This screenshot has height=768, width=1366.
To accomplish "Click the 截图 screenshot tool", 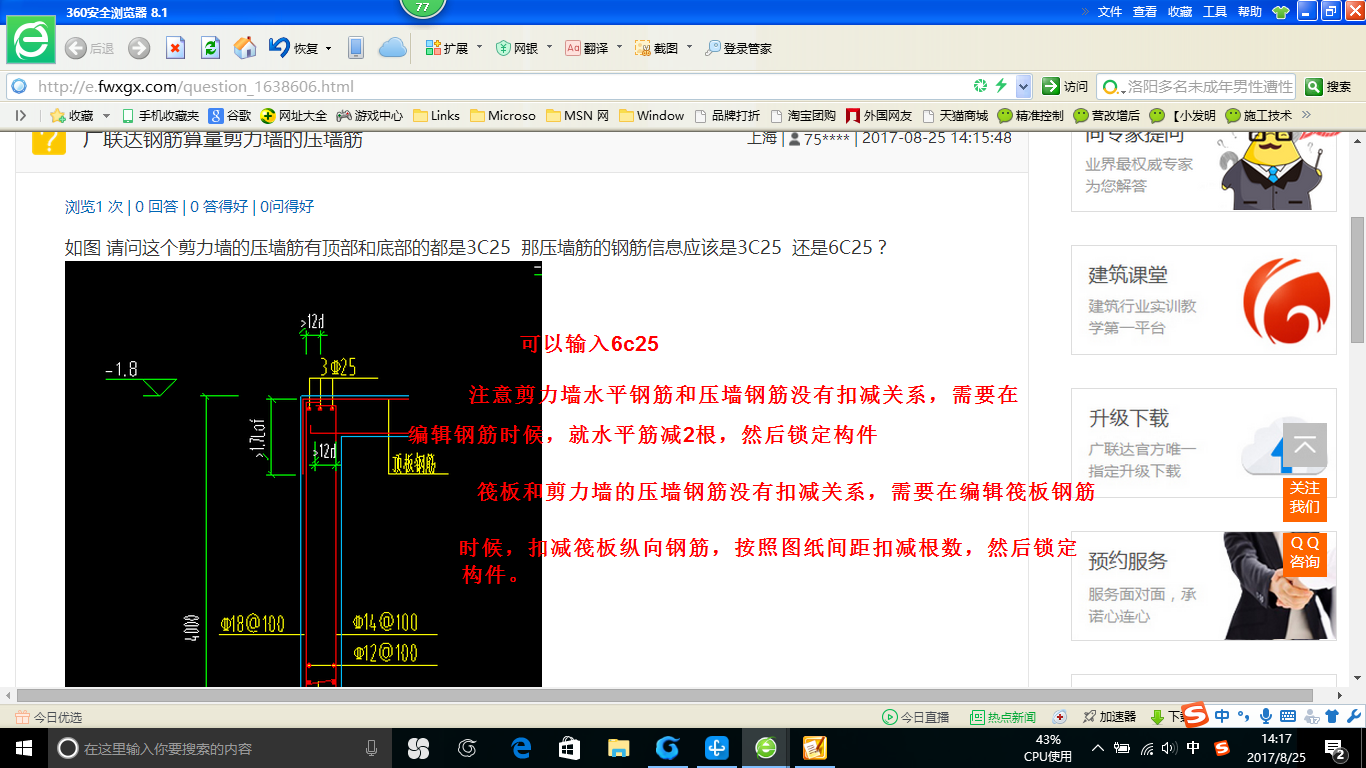I will pyautogui.click(x=657, y=48).
